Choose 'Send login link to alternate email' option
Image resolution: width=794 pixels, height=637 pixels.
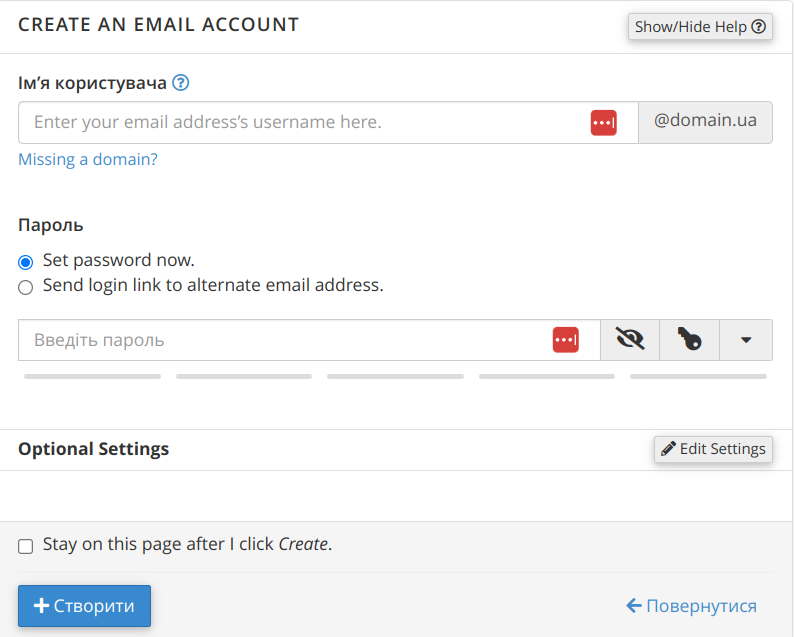26,287
